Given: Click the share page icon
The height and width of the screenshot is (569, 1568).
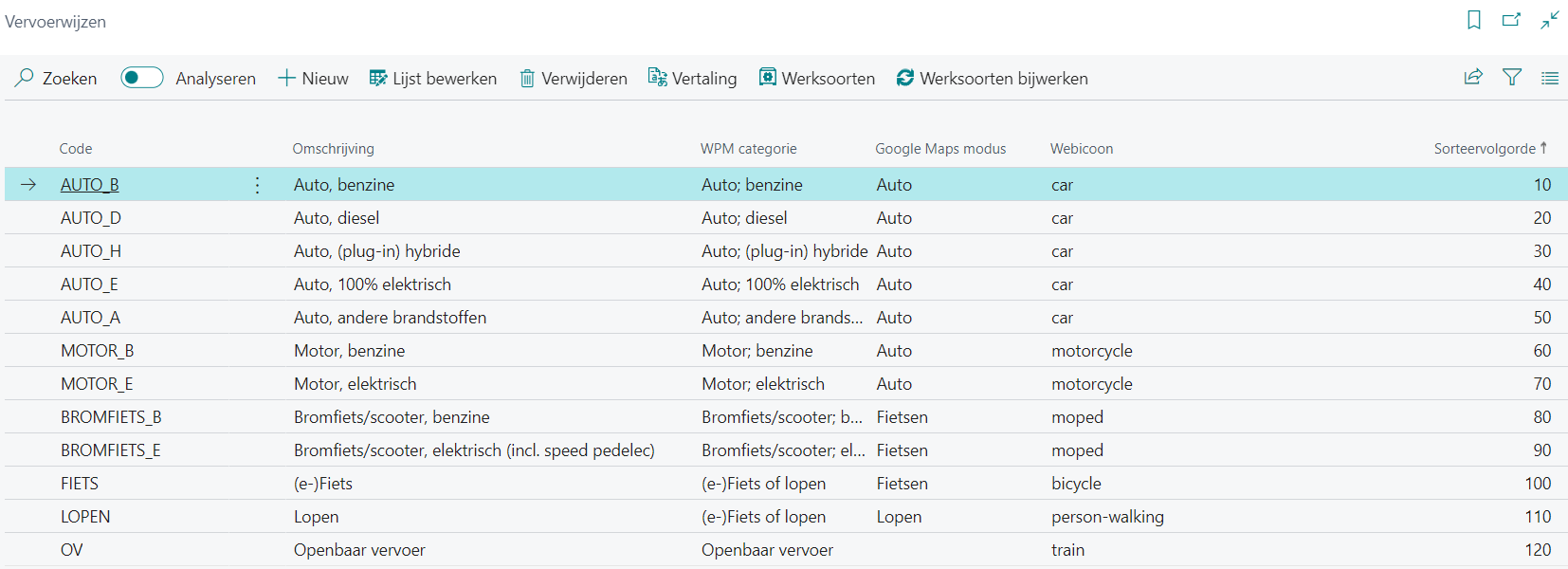Looking at the screenshot, I should [1473, 78].
